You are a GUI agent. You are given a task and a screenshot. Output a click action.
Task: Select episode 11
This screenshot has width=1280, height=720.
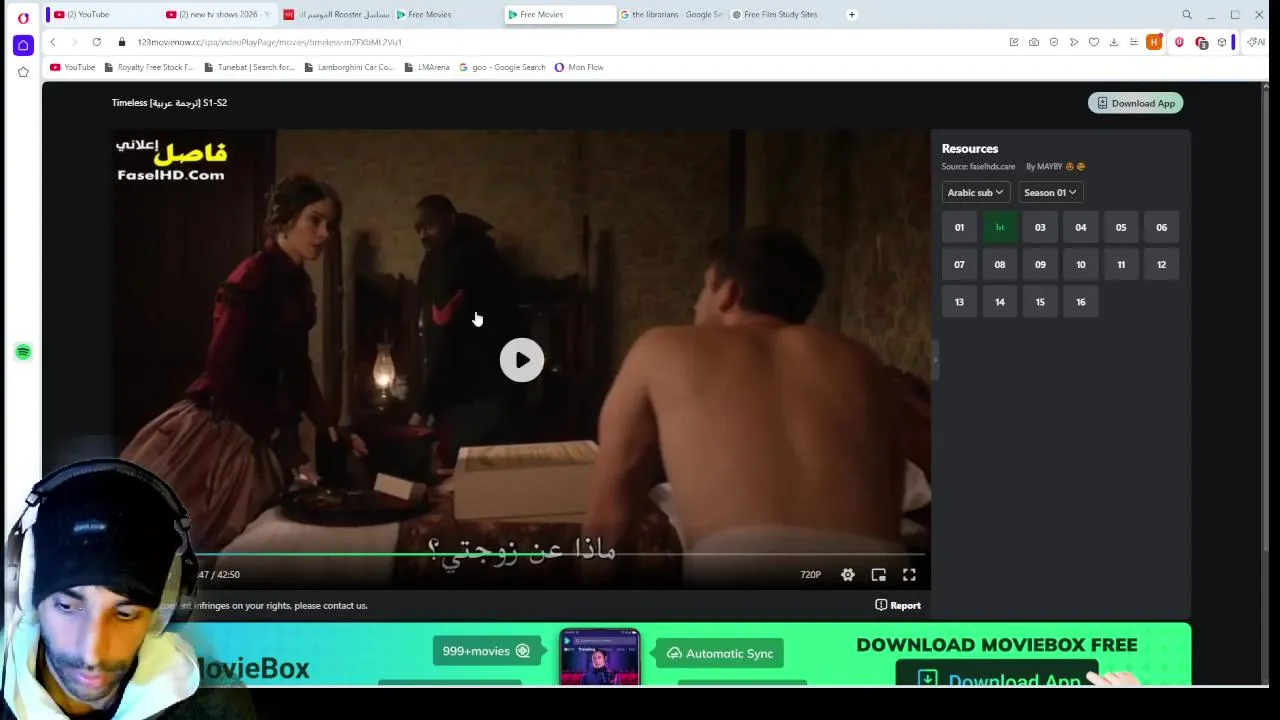[1121, 265]
